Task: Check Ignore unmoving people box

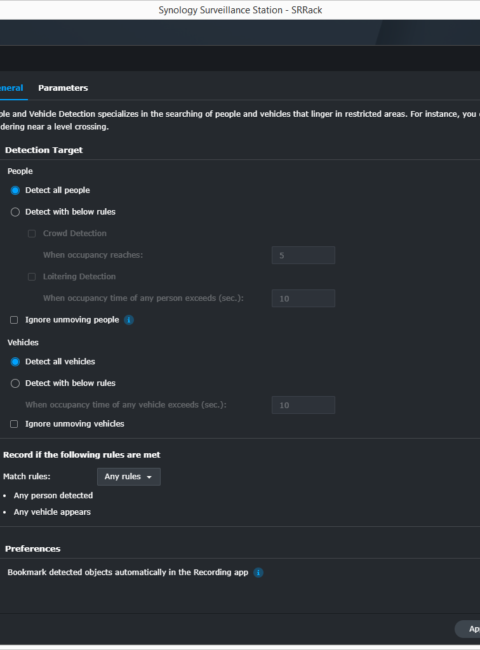Action: 14,320
